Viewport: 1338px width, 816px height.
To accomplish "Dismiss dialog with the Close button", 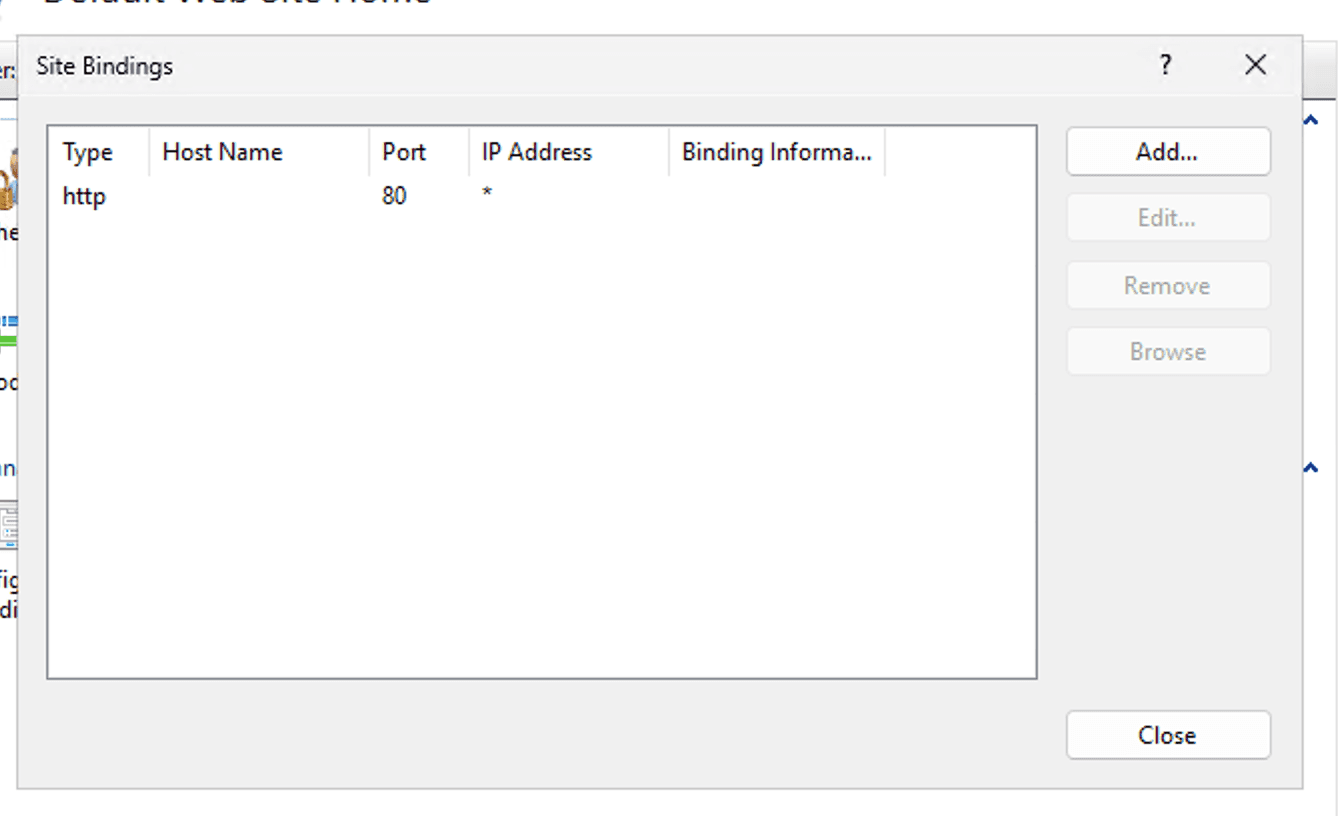I will [1167, 735].
